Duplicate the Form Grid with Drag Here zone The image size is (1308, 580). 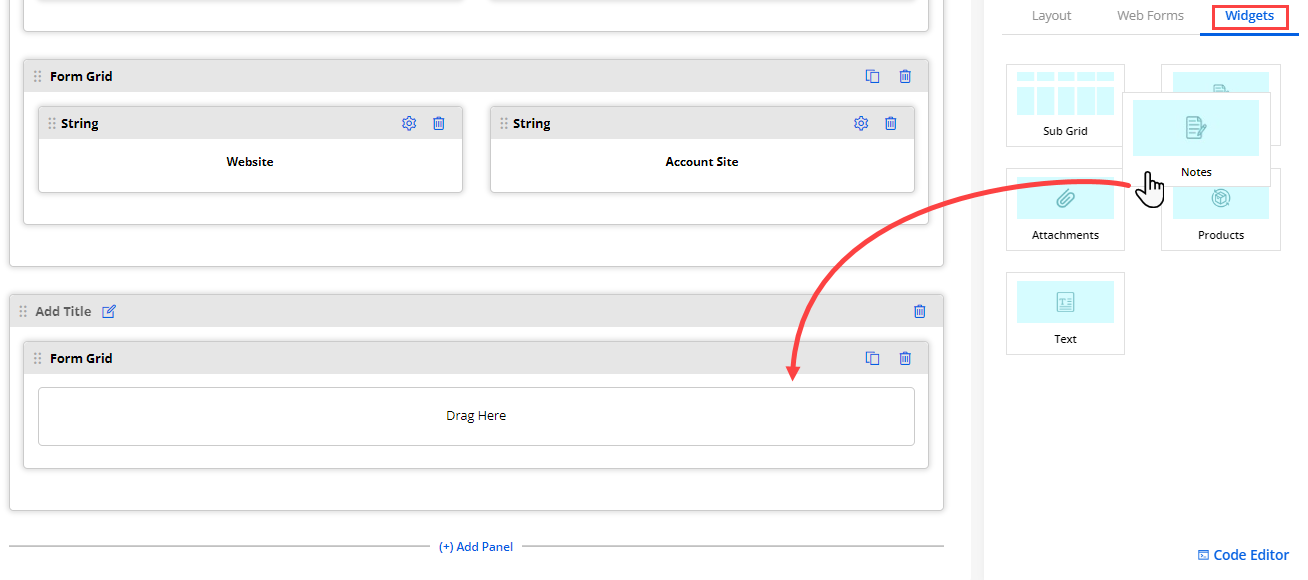point(872,358)
